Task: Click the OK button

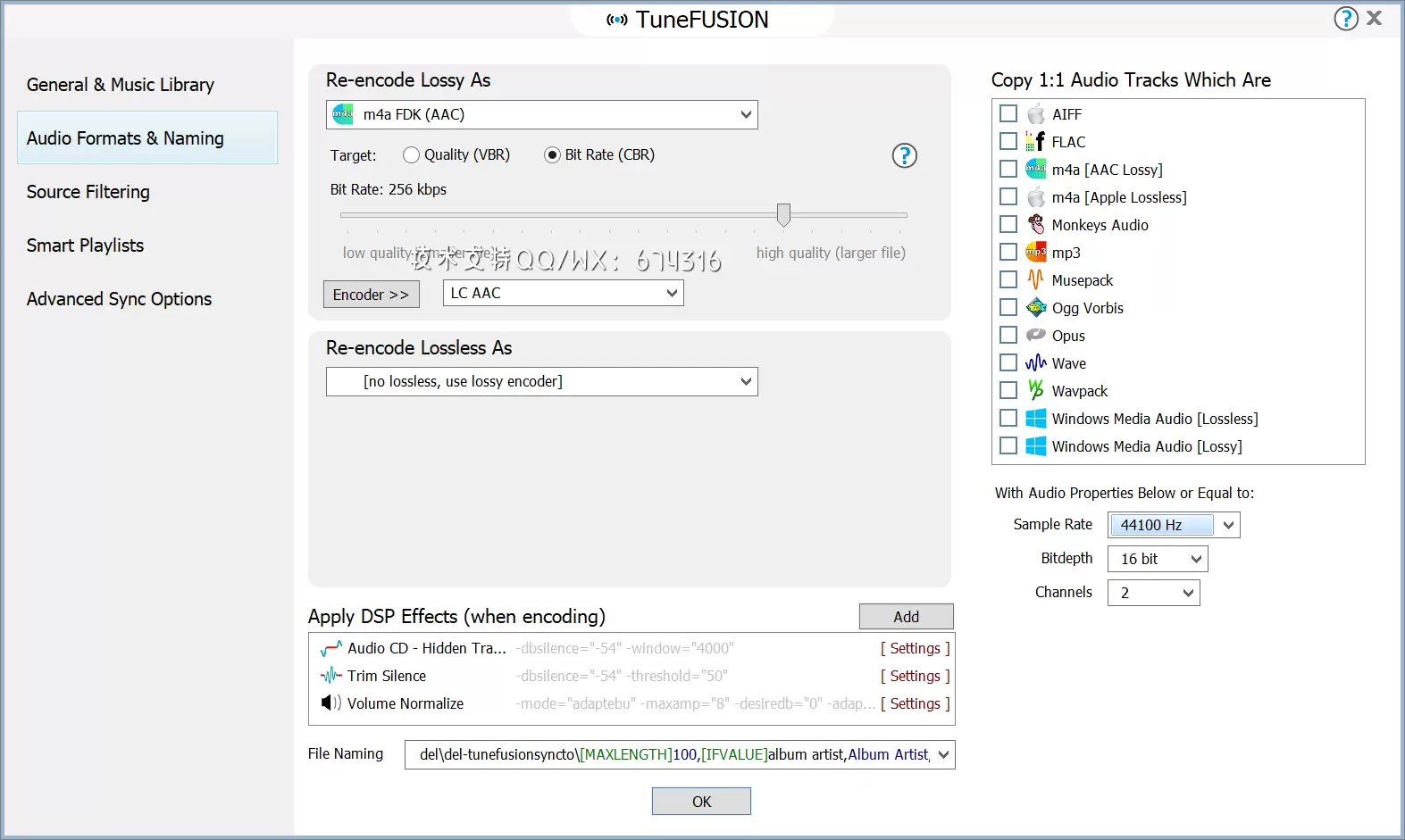Action: pos(701,802)
